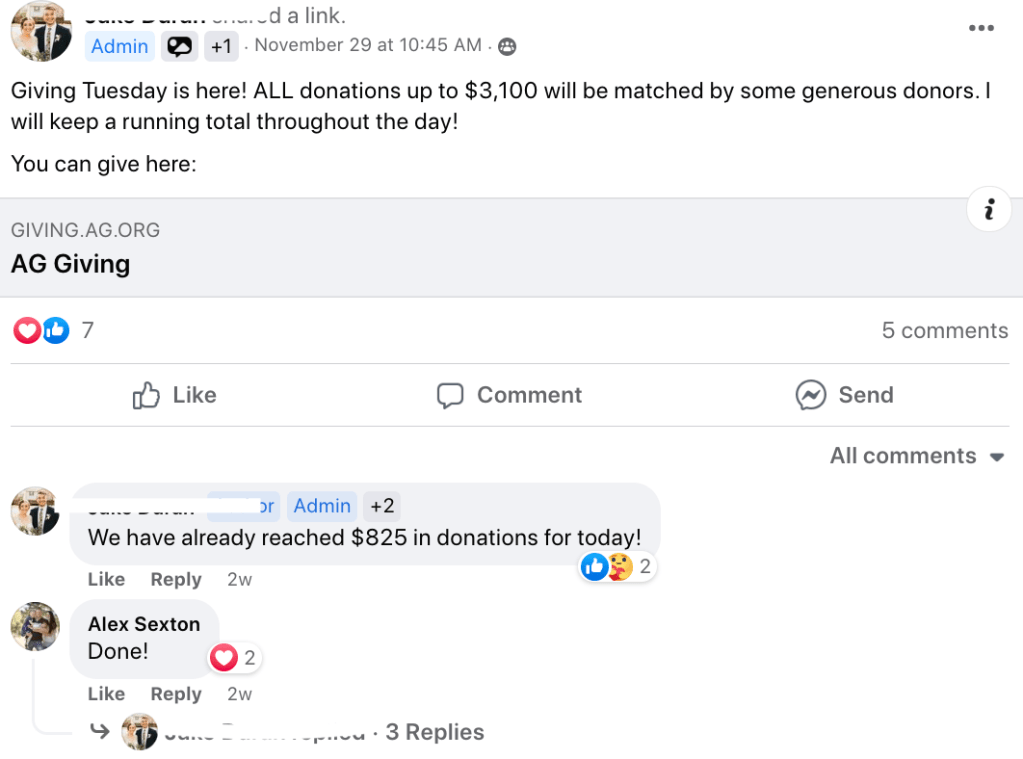Click the audience members icon beside timestamp
This screenshot has height=759, width=1023.
coord(507,46)
